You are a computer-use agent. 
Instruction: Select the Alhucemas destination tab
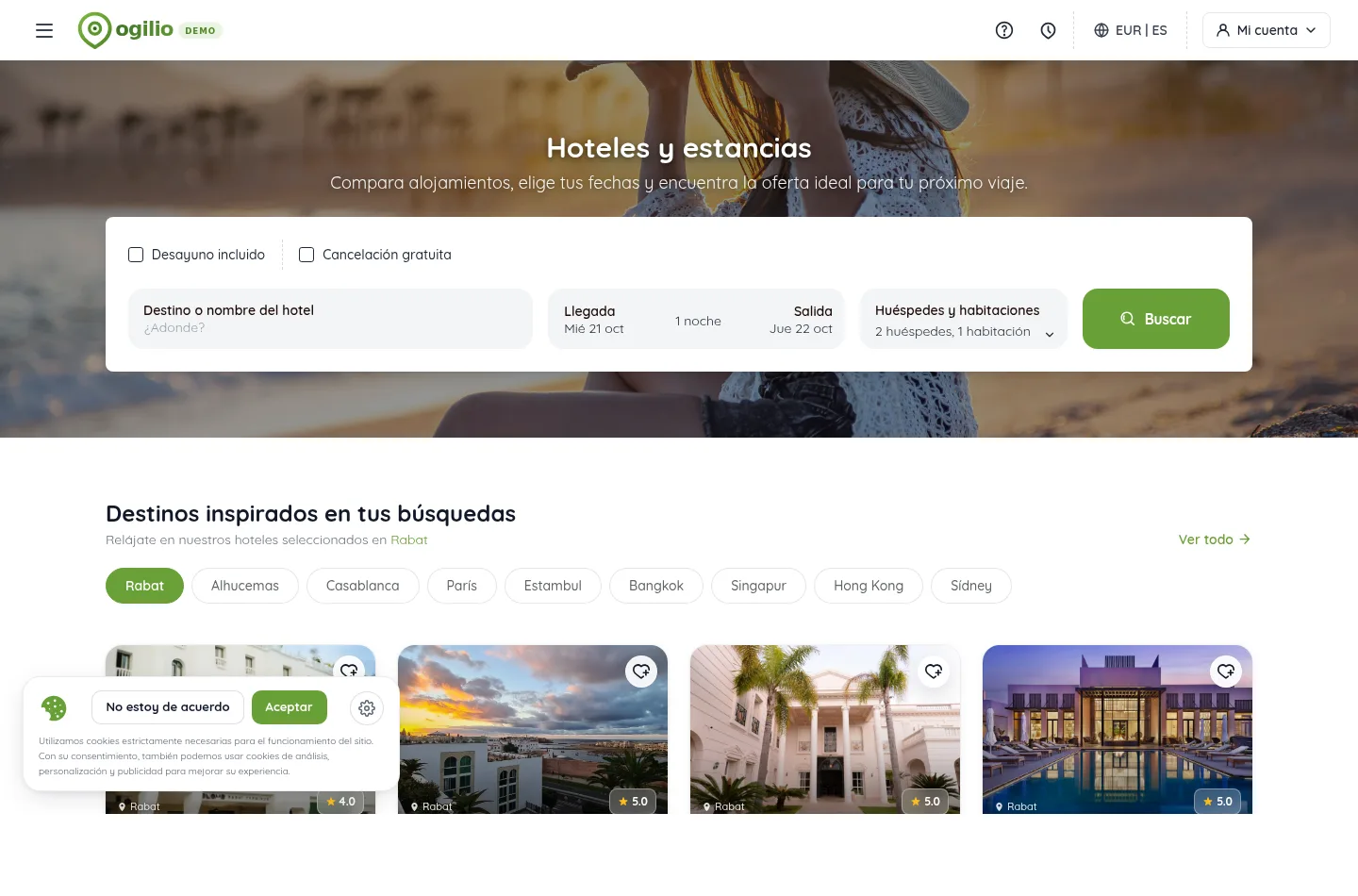(245, 586)
